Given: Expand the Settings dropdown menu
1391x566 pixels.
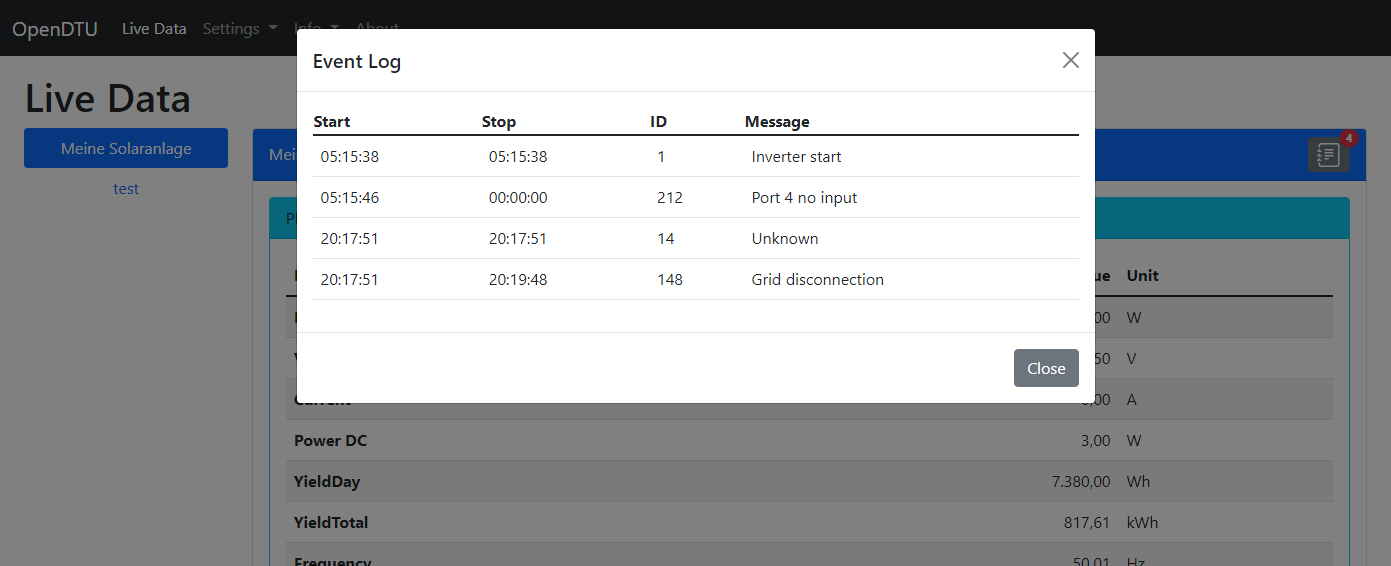Looking at the screenshot, I should coord(240,29).
